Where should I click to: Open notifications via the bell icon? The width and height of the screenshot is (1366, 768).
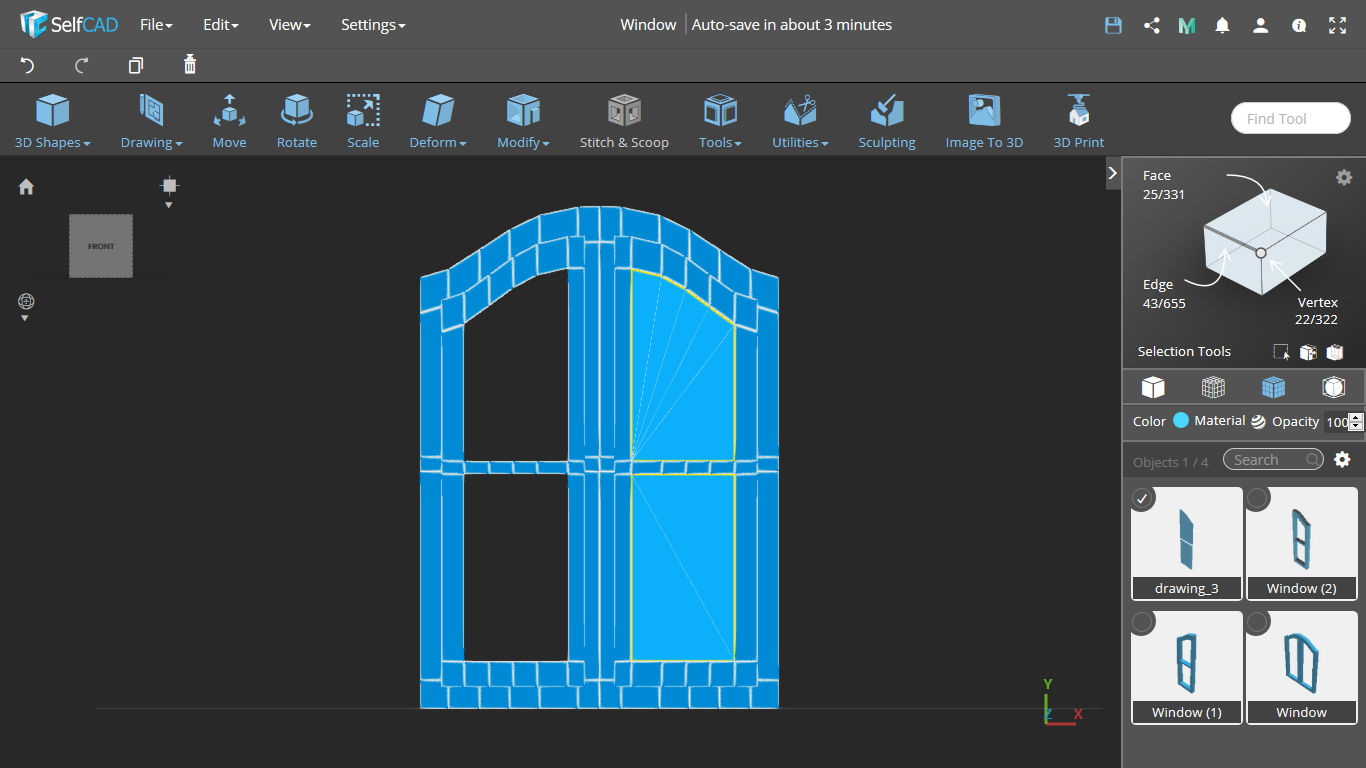pos(1222,26)
